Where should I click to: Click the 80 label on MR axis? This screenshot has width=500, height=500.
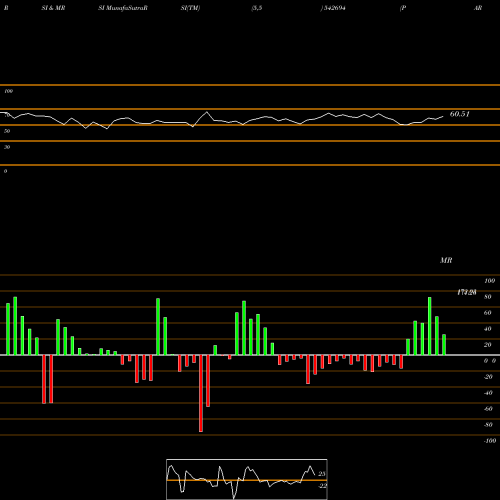[488, 297]
